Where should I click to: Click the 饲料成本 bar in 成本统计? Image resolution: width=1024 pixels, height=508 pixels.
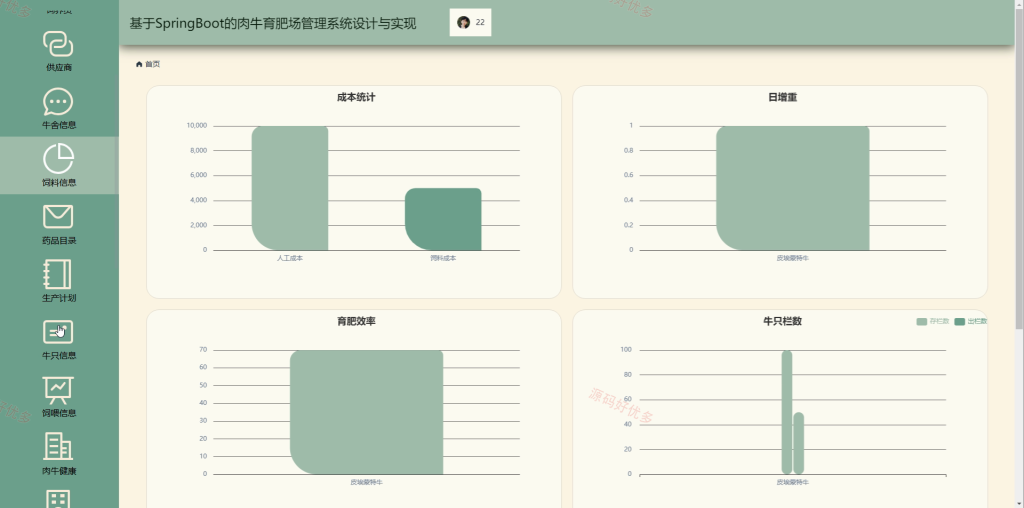[x=443, y=219]
